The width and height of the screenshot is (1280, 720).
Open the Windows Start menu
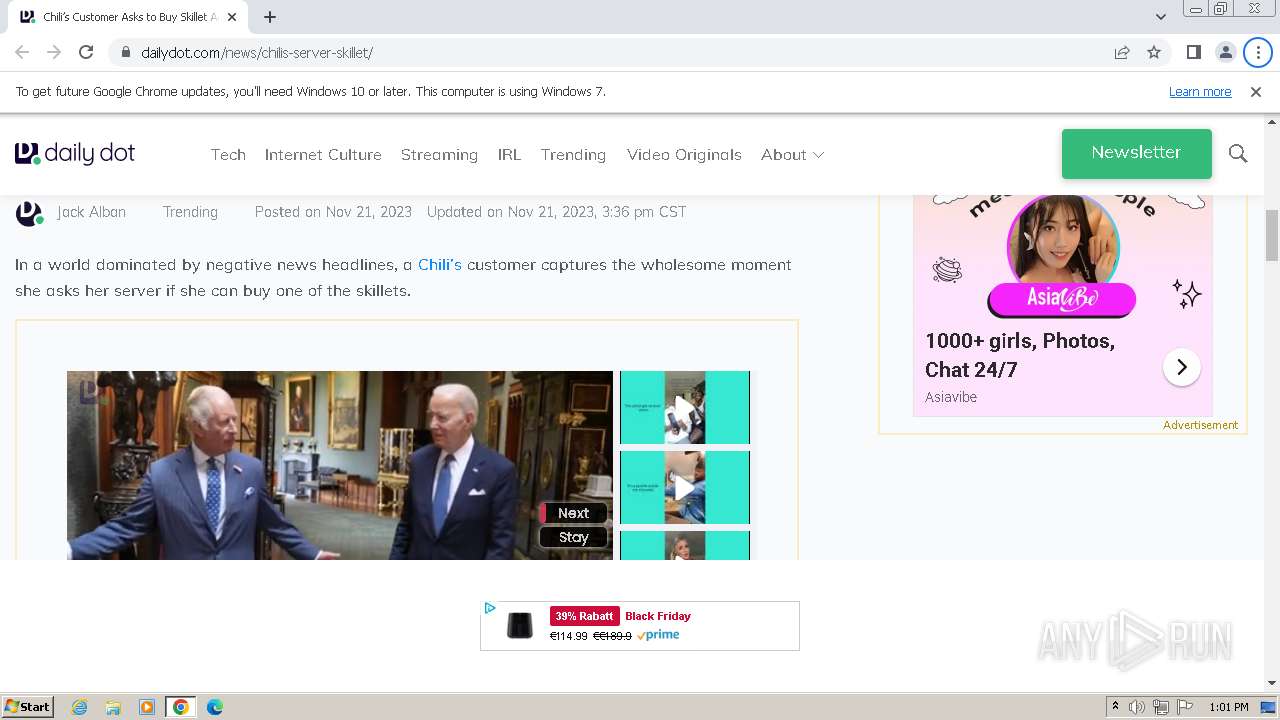point(28,707)
